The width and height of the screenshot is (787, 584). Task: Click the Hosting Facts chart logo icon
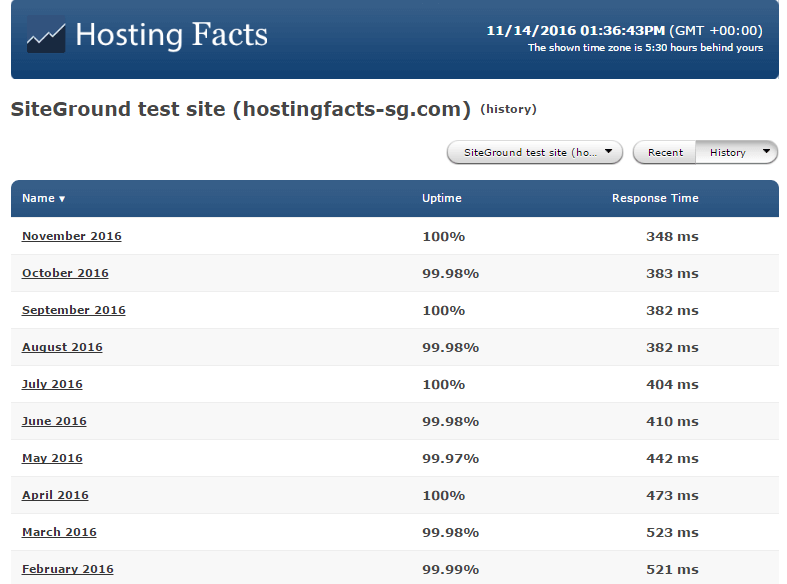click(46, 34)
